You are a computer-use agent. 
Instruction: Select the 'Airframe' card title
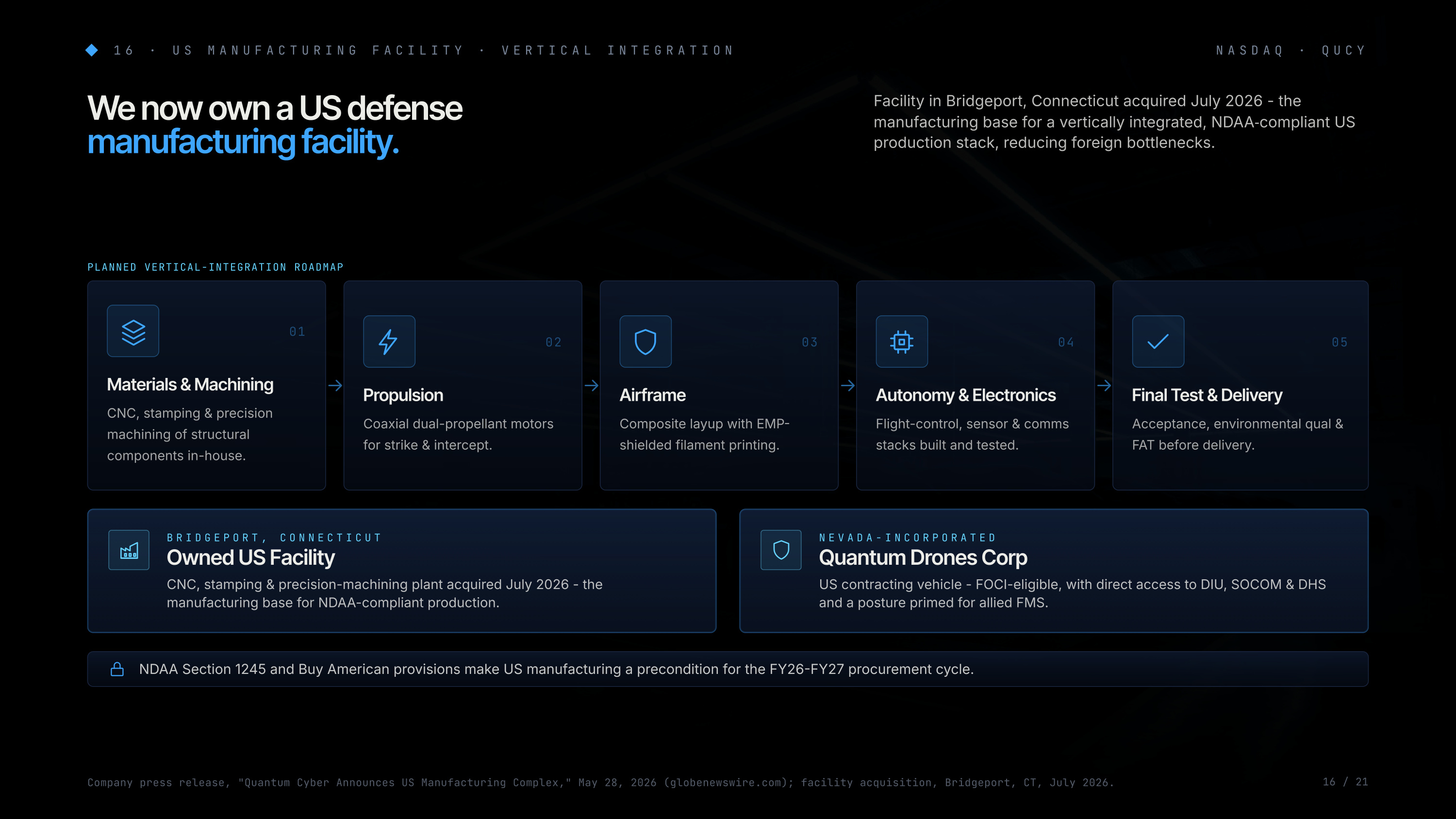pyautogui.click(x=652, y=395)
